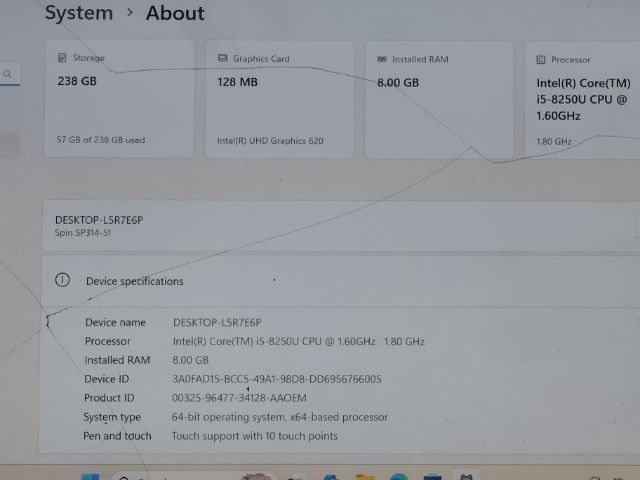The image size is (640, 480).
Task: Click the DESKTOP-L5R7E6P heading in the device card
Action: pyautogui.click(x=99, y=220)
